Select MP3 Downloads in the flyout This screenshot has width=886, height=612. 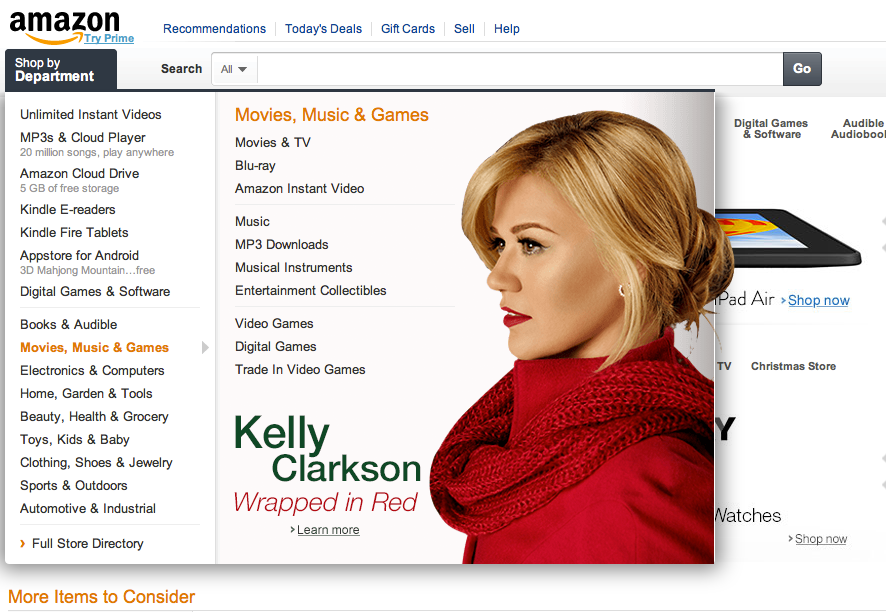pyautogui.click(x=281, y=245)
